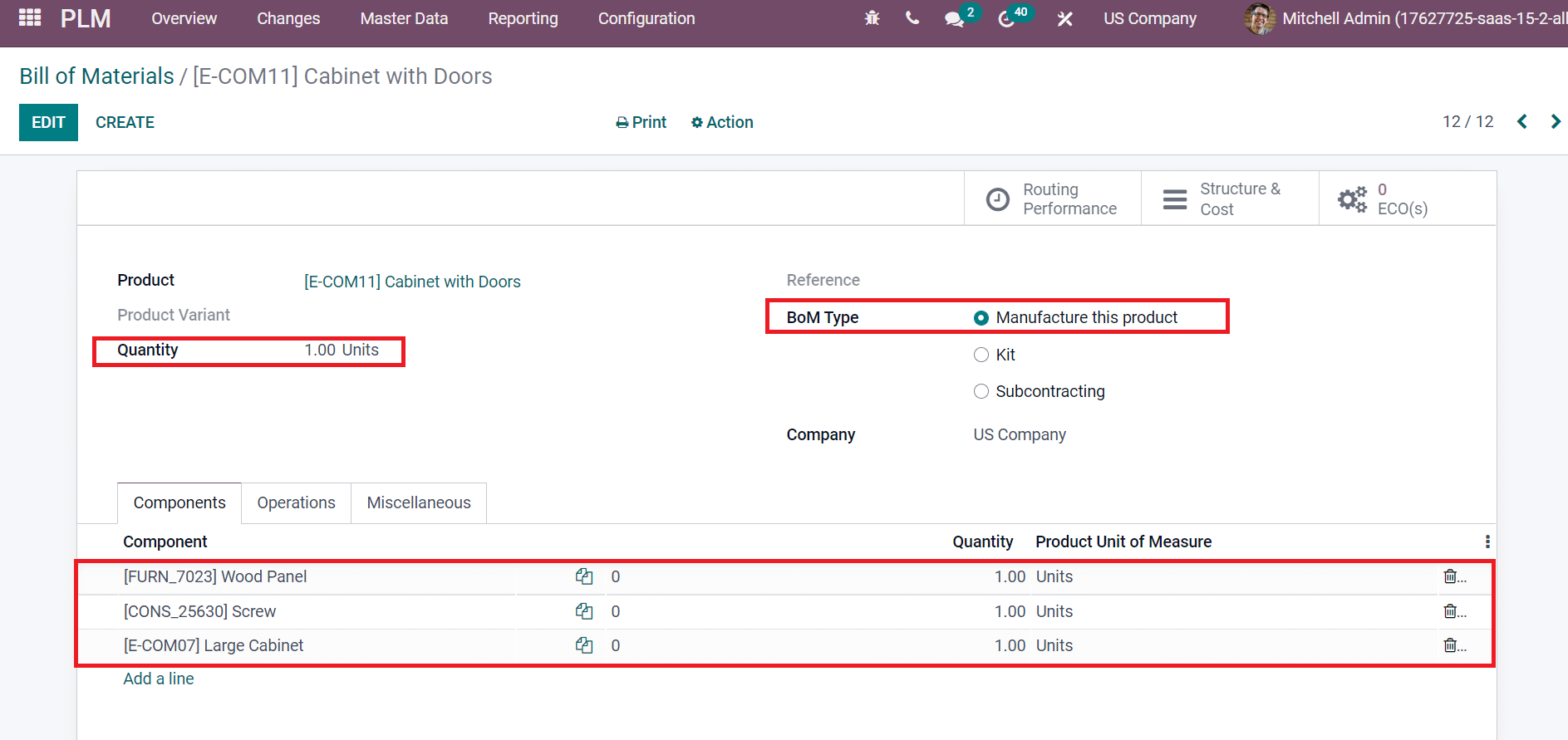
Task: Click the EDIT button
Action: click(x=48, y=122)
